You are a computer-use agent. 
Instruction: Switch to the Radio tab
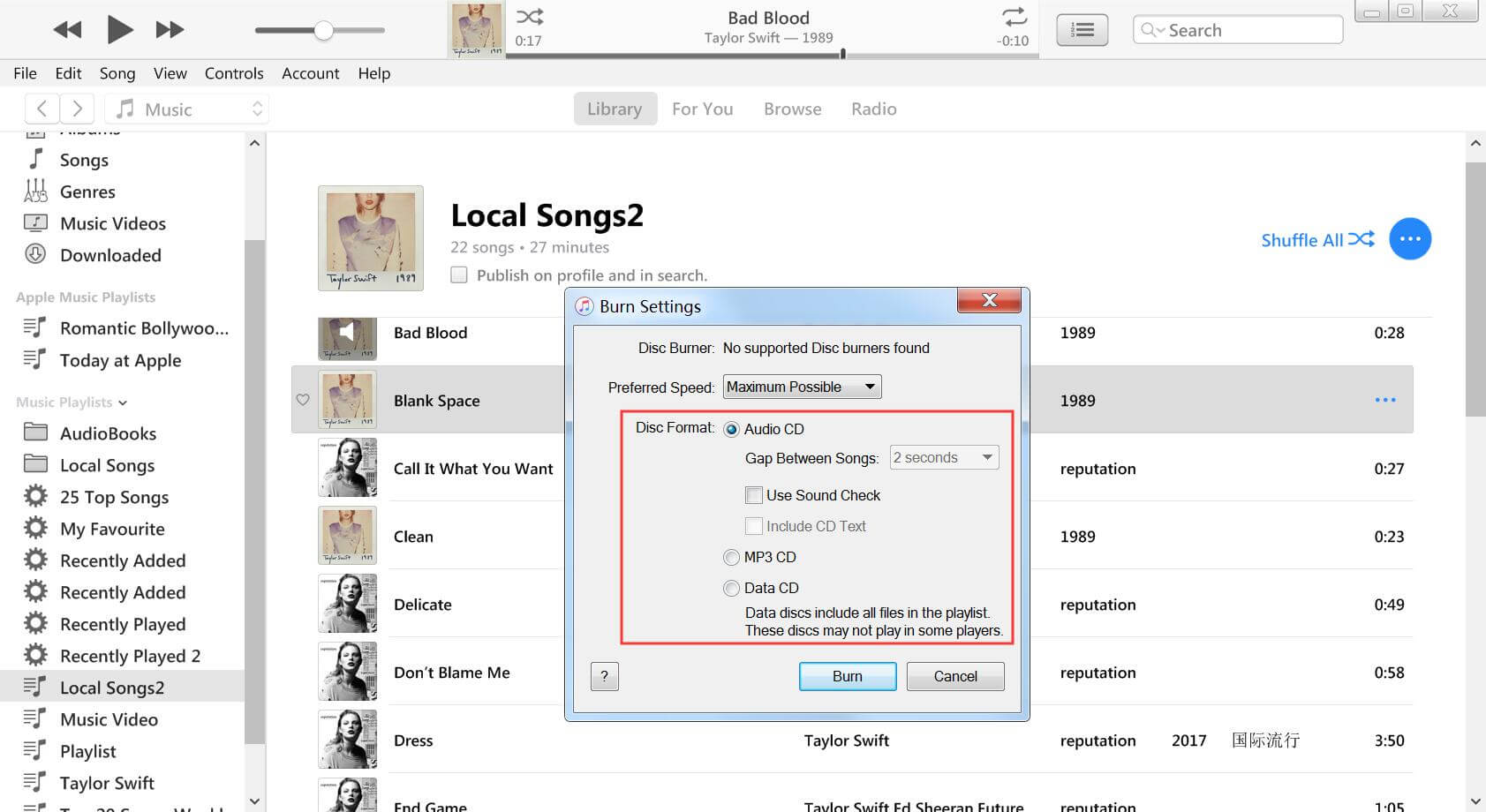[x=874, y=109]
